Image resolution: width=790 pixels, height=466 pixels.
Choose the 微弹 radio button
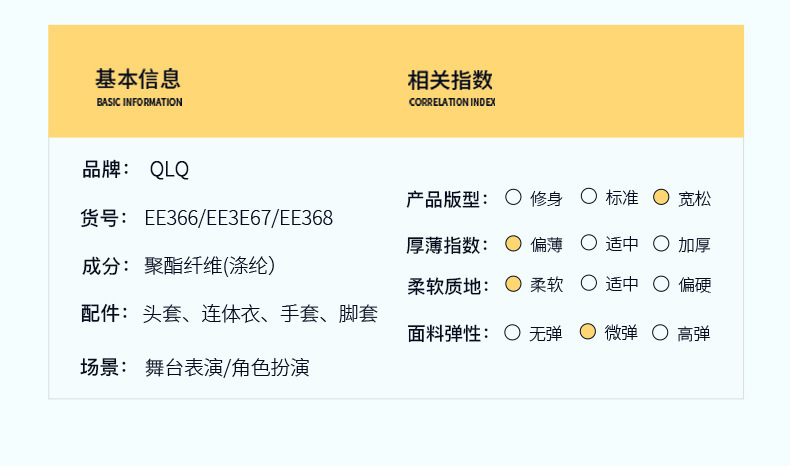(x=589, y=332)
